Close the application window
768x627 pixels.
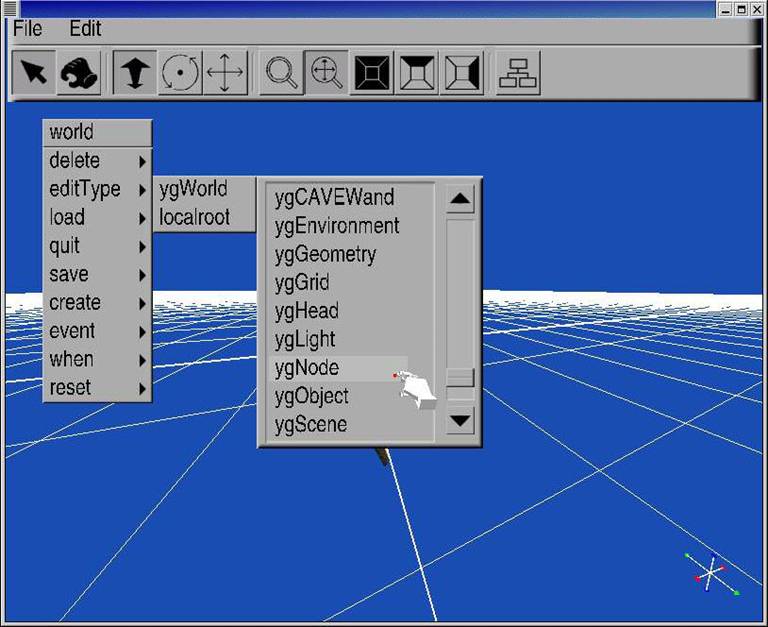tap(757, 9)
